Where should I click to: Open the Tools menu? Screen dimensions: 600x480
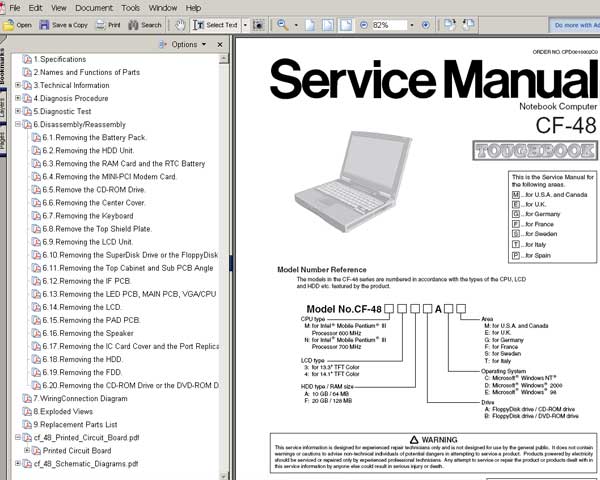[130, 8]
